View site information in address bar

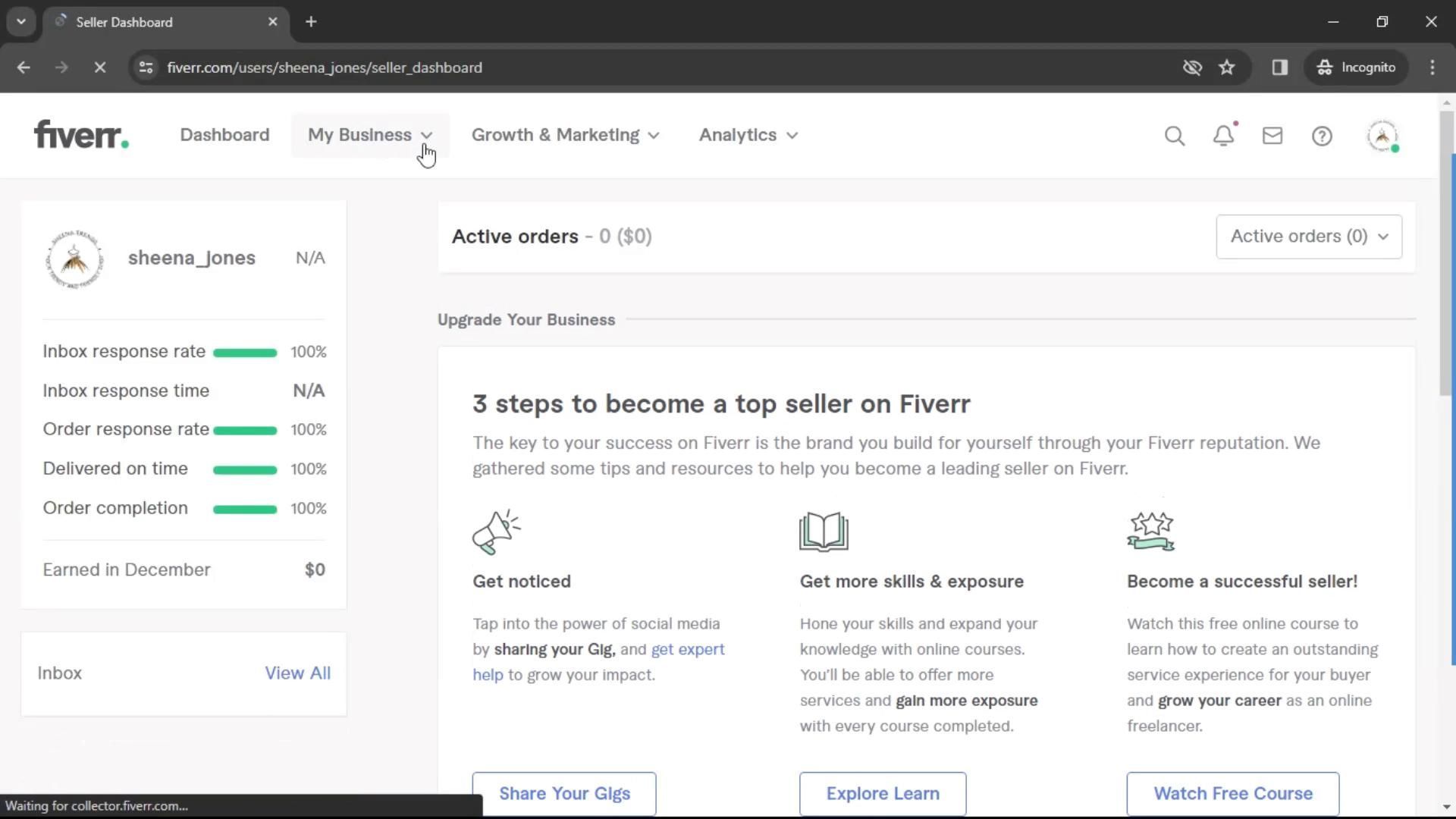click(x=146, y=67)
